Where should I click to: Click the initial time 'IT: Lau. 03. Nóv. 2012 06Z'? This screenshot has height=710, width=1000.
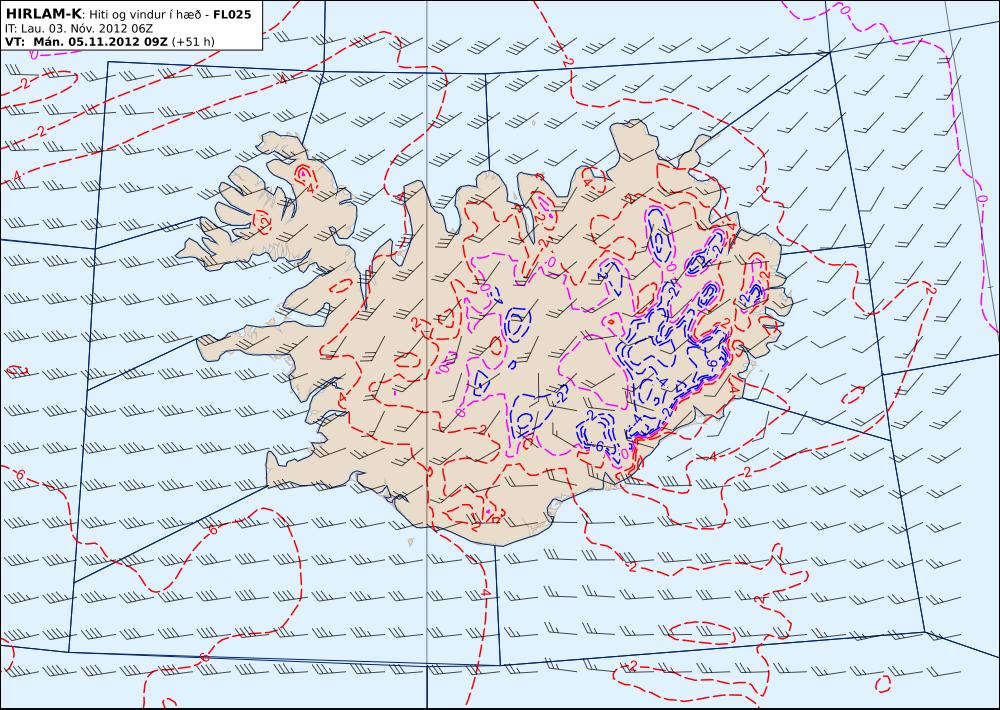pyautogui.click(x=78, y=29)
